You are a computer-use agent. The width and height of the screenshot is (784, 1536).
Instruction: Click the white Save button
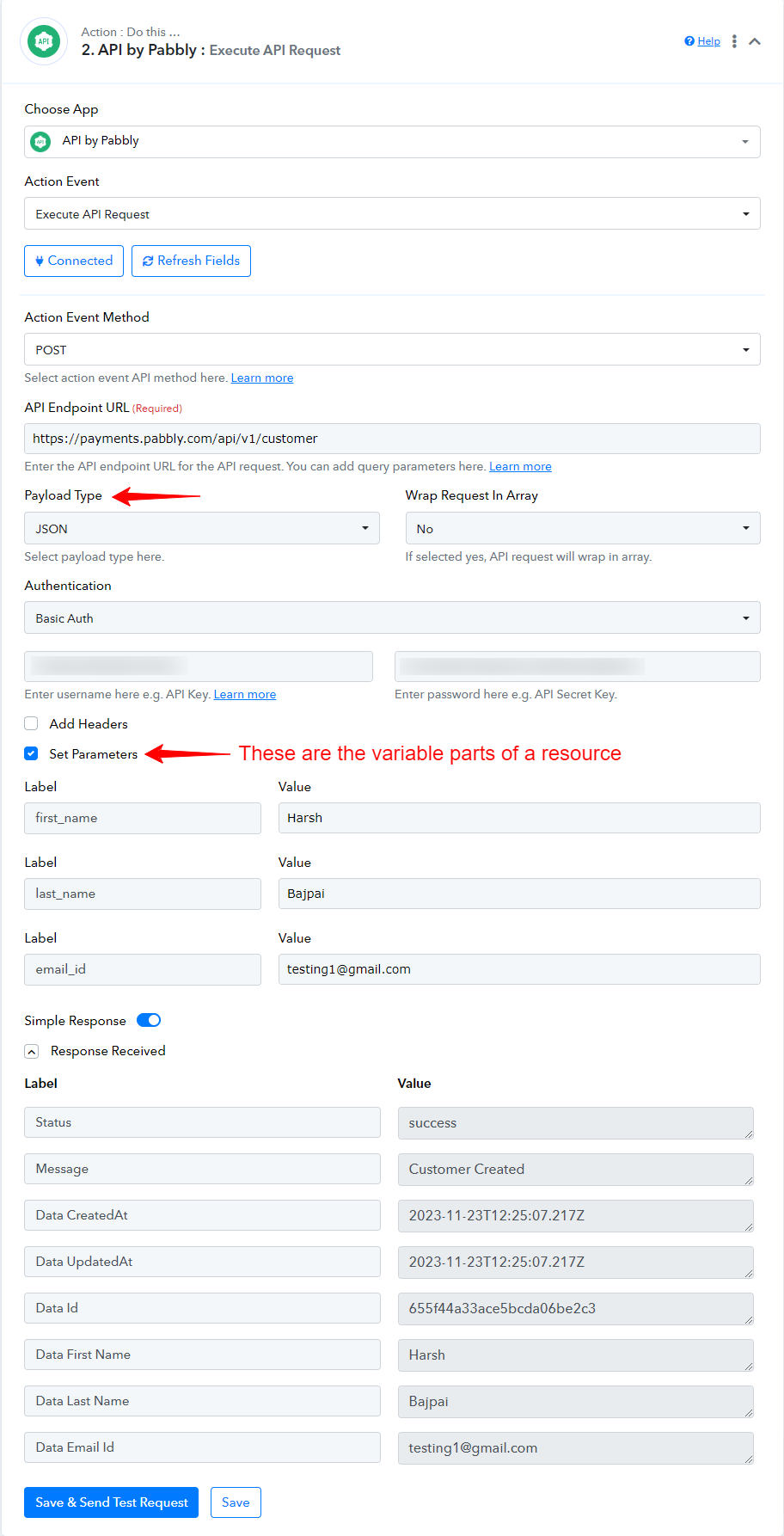[236, 1502]
